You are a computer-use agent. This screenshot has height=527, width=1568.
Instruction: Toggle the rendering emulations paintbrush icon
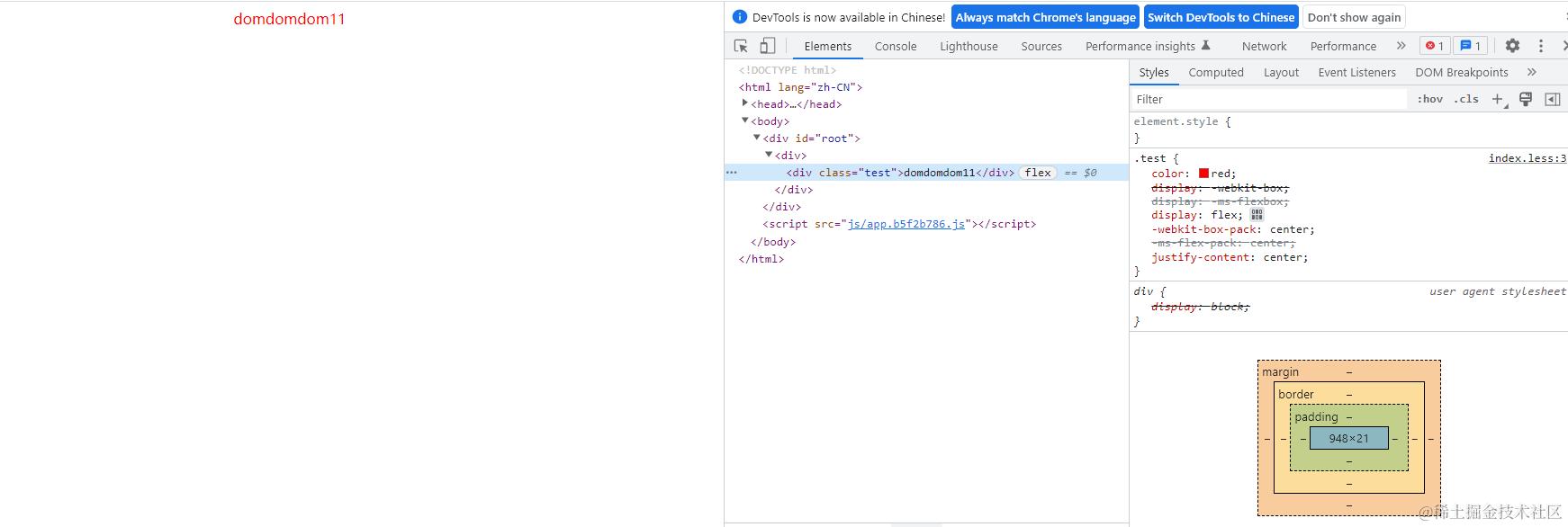click(x=1526, y=99)
